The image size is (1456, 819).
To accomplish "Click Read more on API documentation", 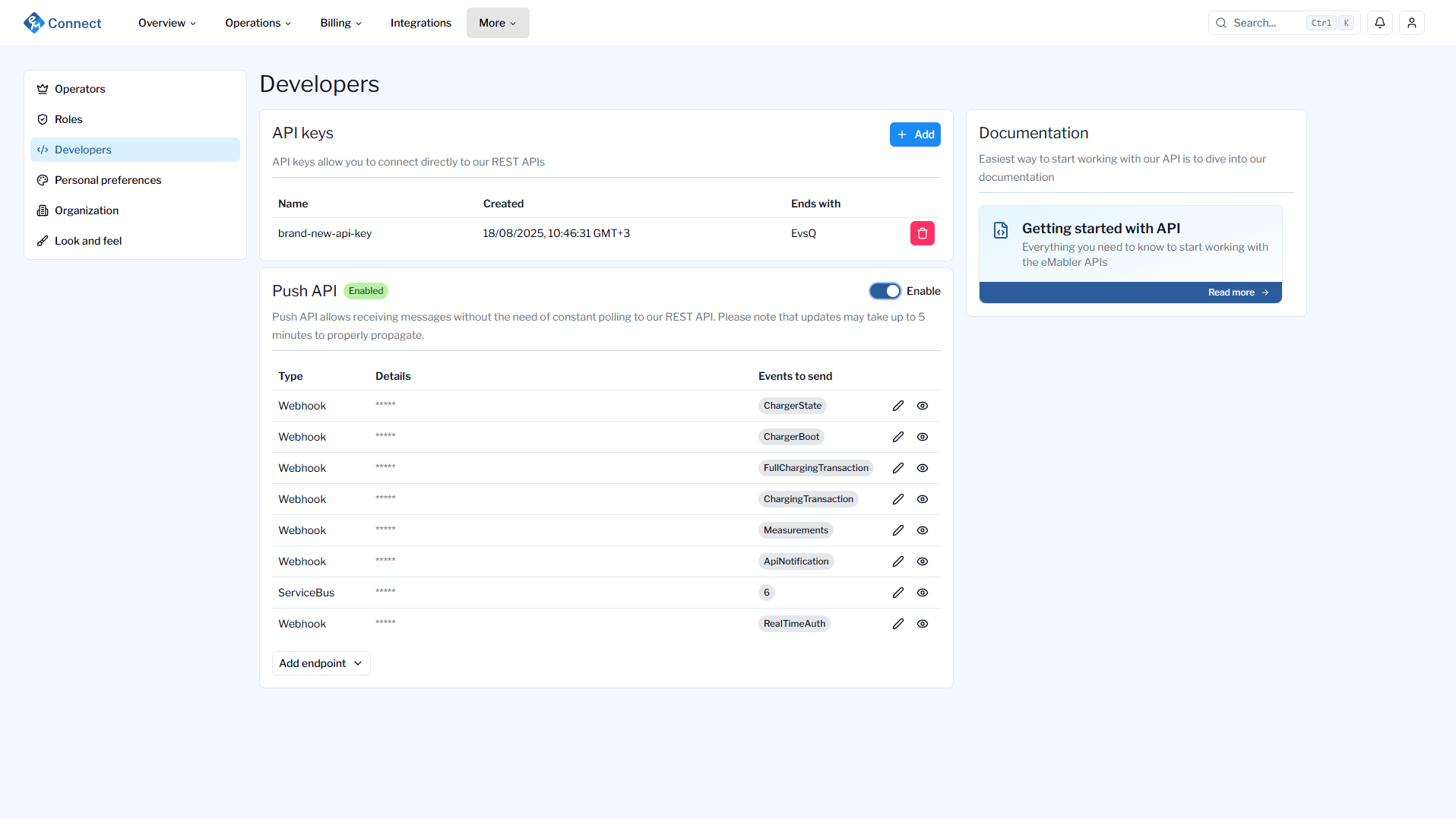I will pyautogui.click(x=1237, y=292).
